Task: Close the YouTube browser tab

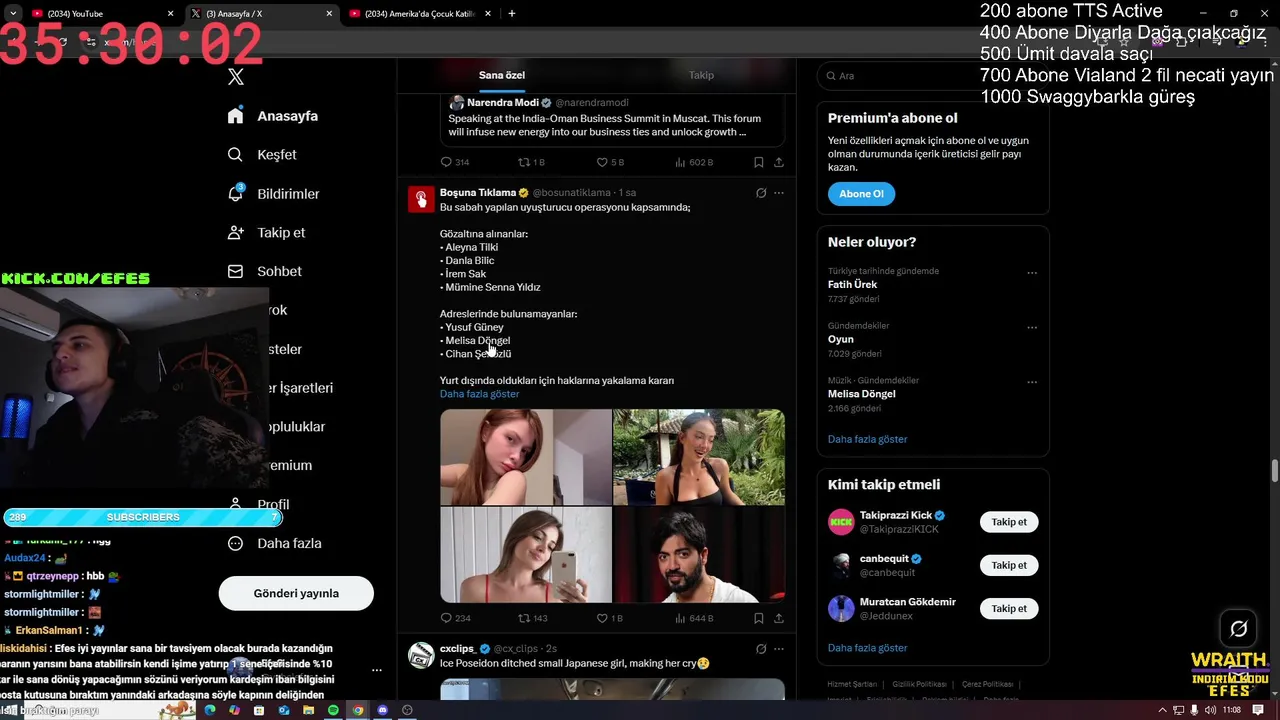Action: tap(171, 14)
